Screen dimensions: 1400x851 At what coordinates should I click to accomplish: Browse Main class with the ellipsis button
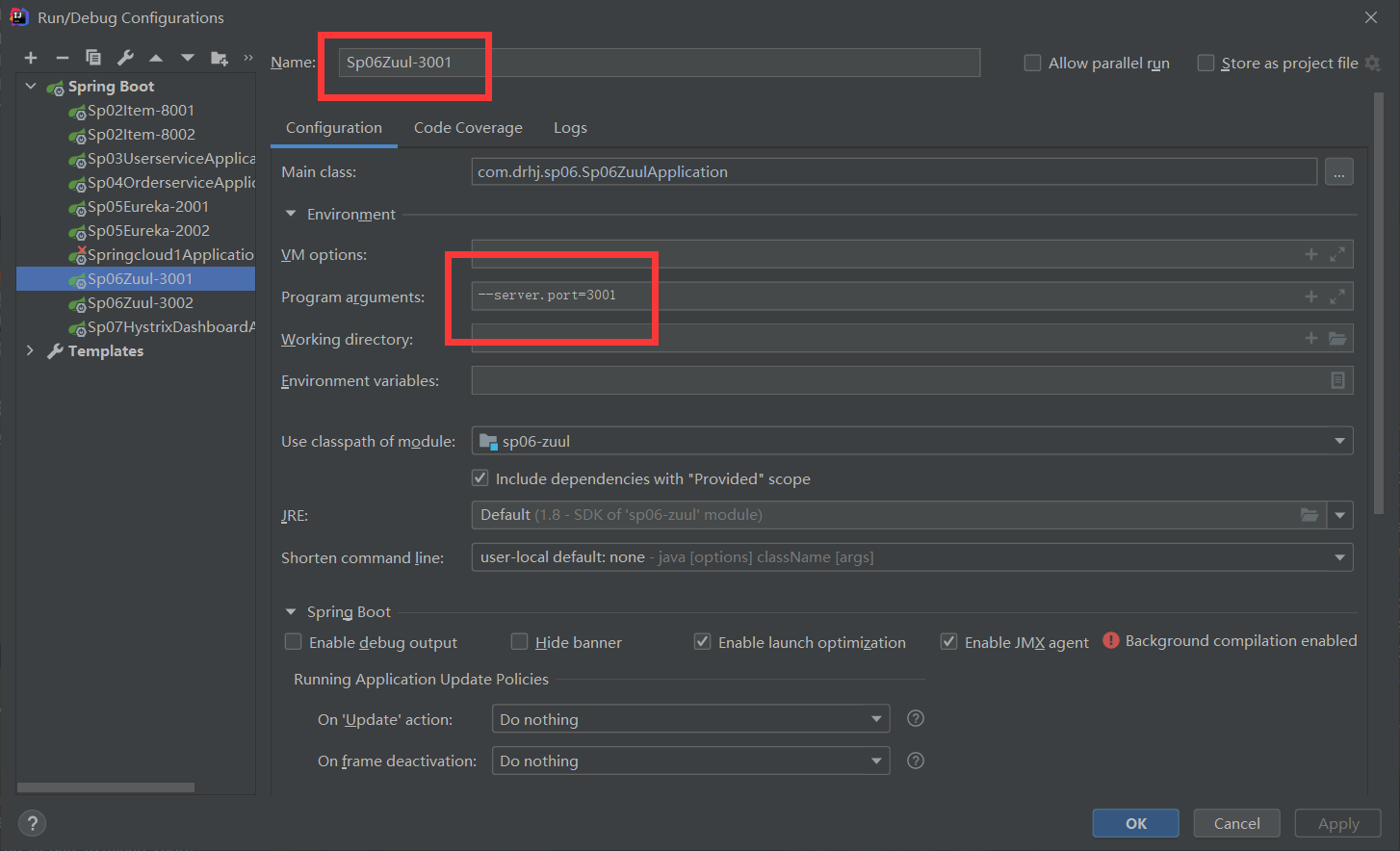click(1339, 172)
